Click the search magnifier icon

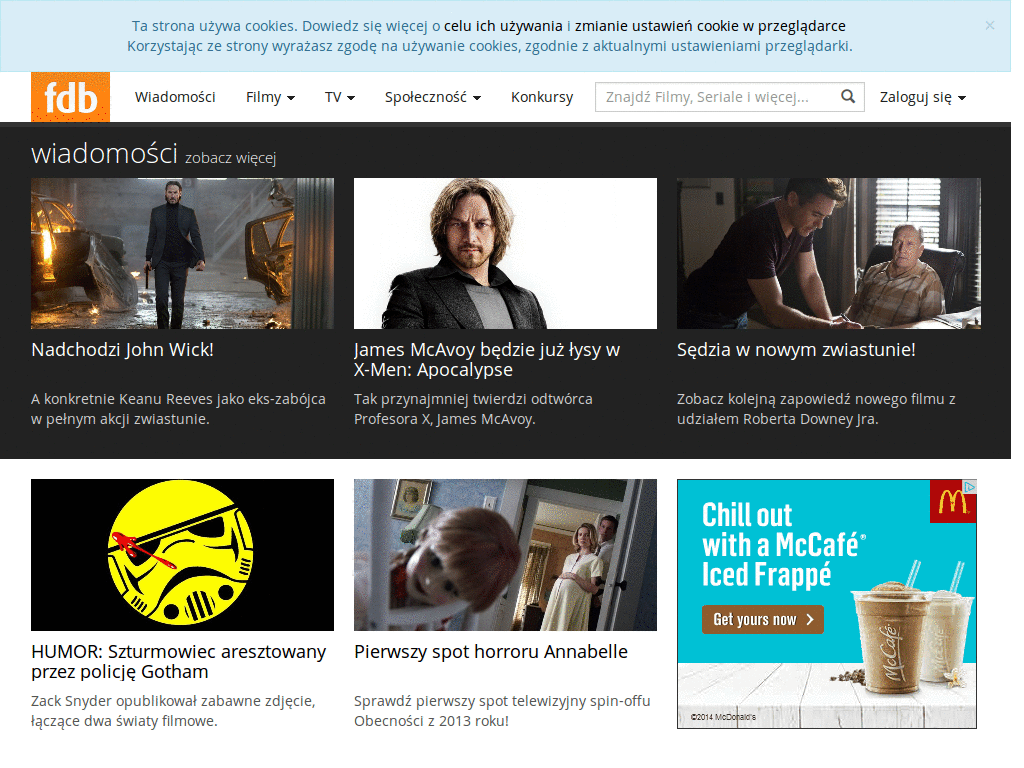coord(848,97)
